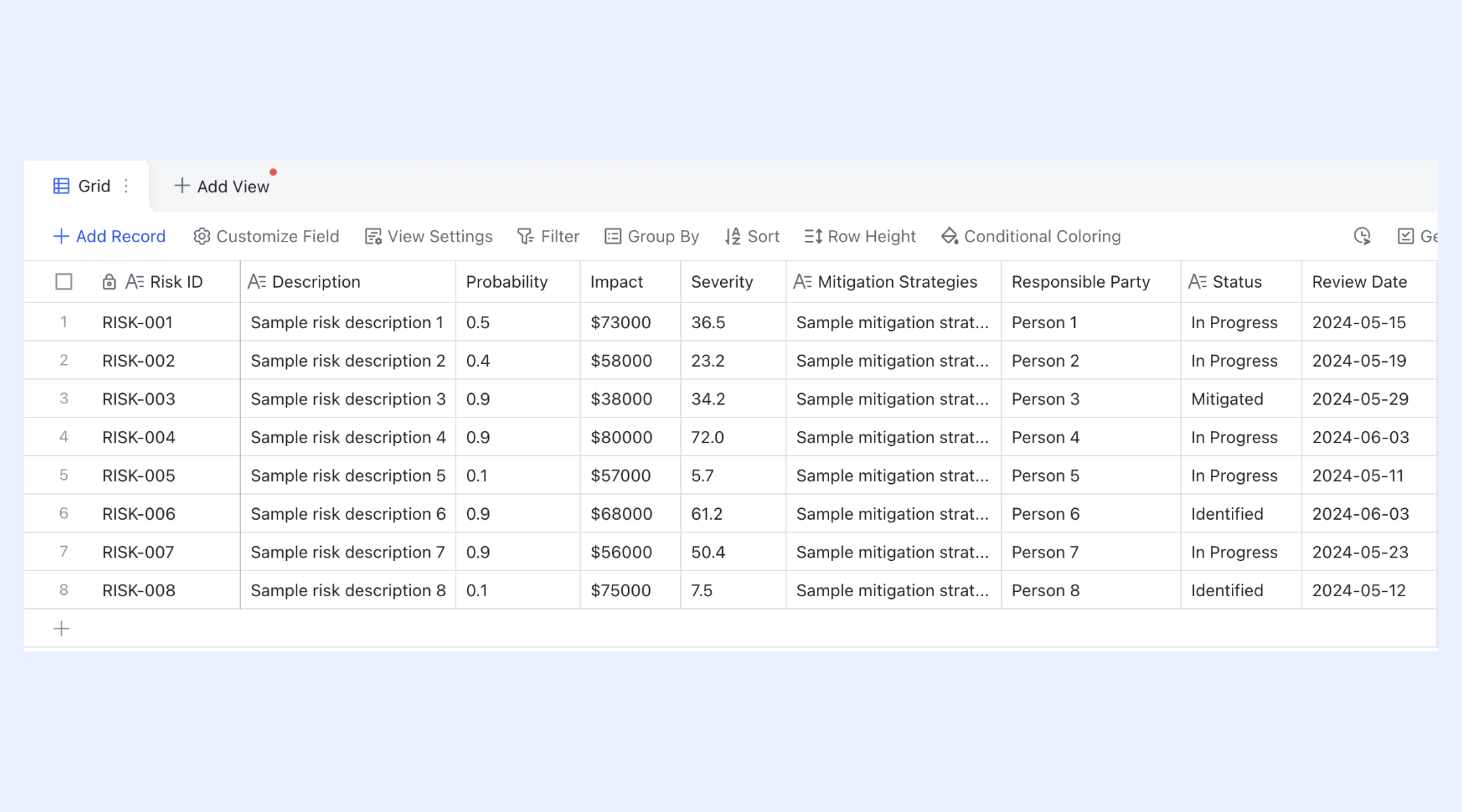Click the Person 8 cell

(x=1091, y=590)
